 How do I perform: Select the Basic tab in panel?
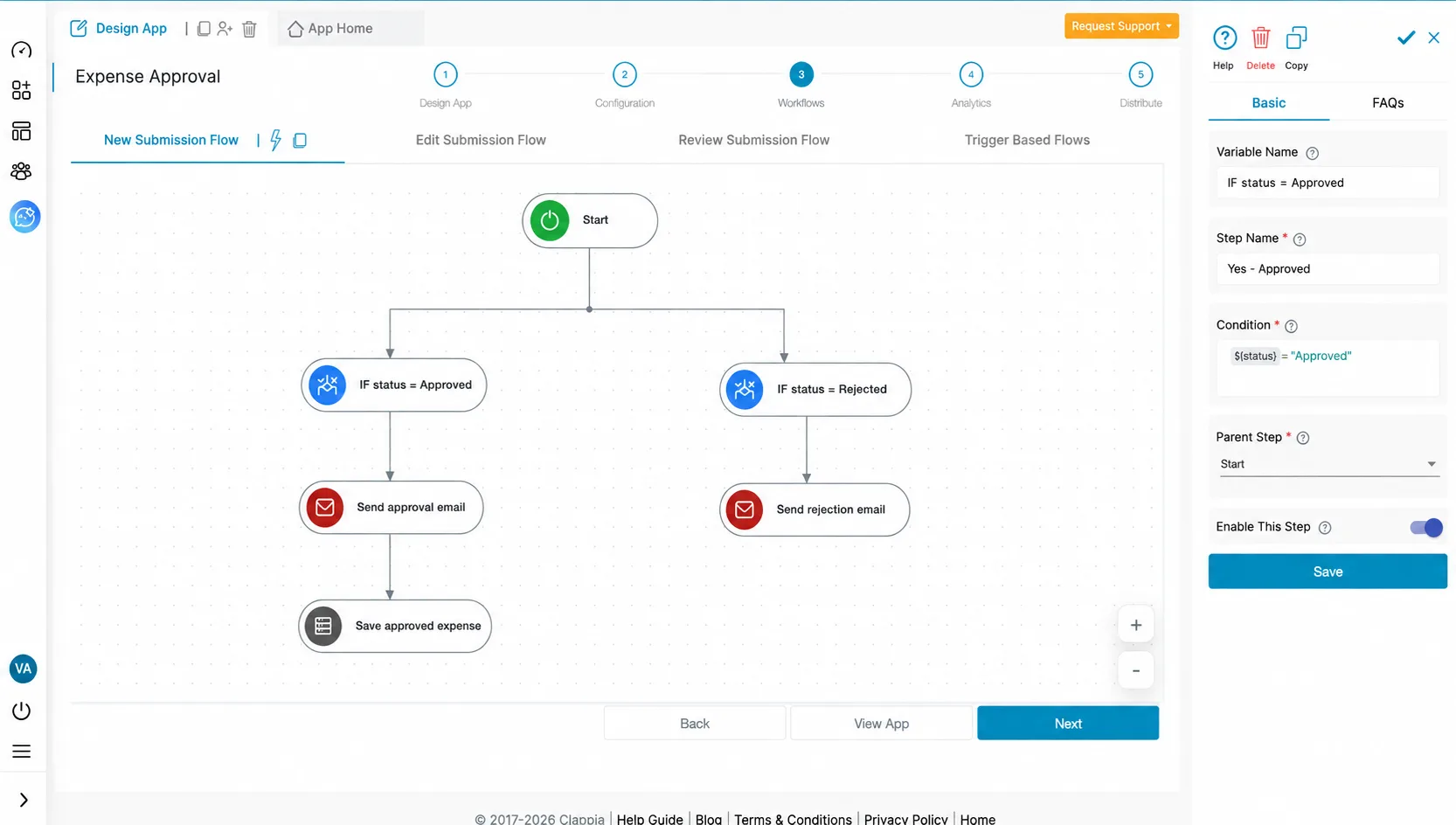pos(1269,103)
